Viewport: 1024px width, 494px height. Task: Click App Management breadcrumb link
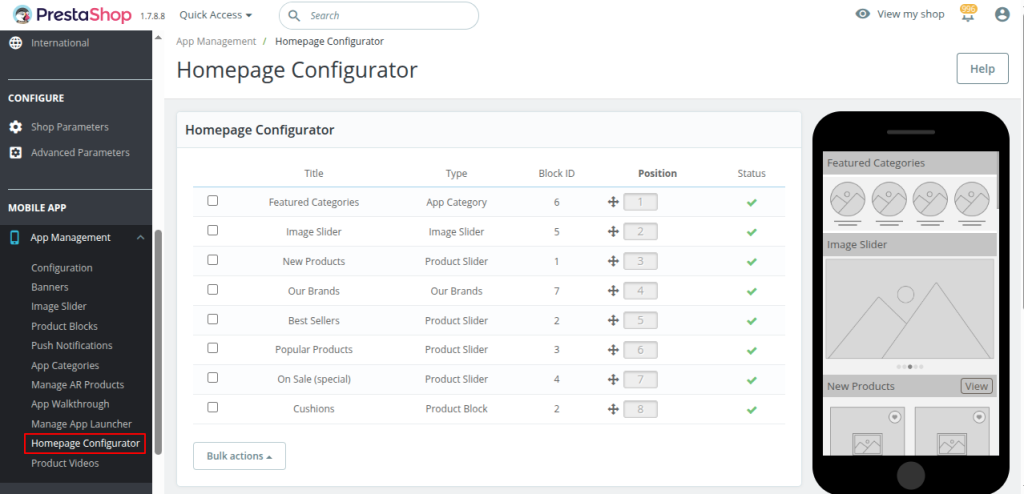[x=216, y=41]
